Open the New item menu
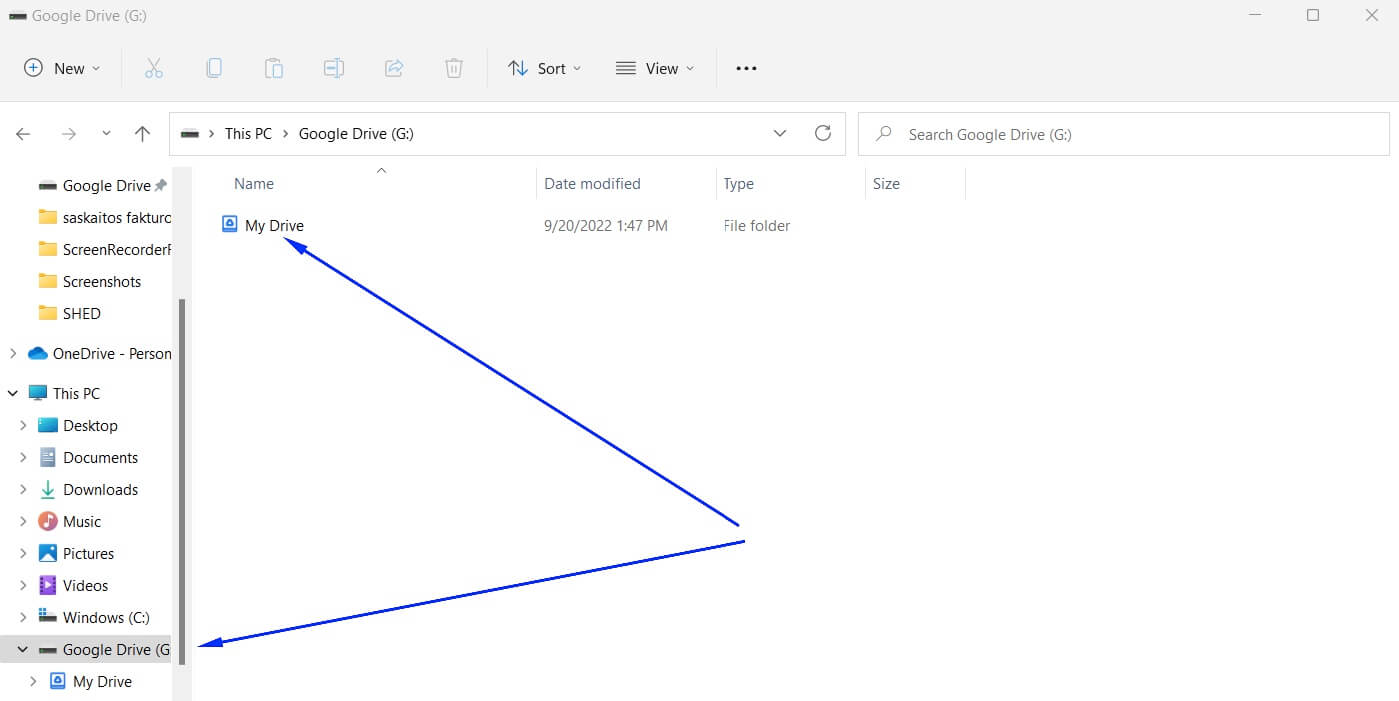 (62, 68)
